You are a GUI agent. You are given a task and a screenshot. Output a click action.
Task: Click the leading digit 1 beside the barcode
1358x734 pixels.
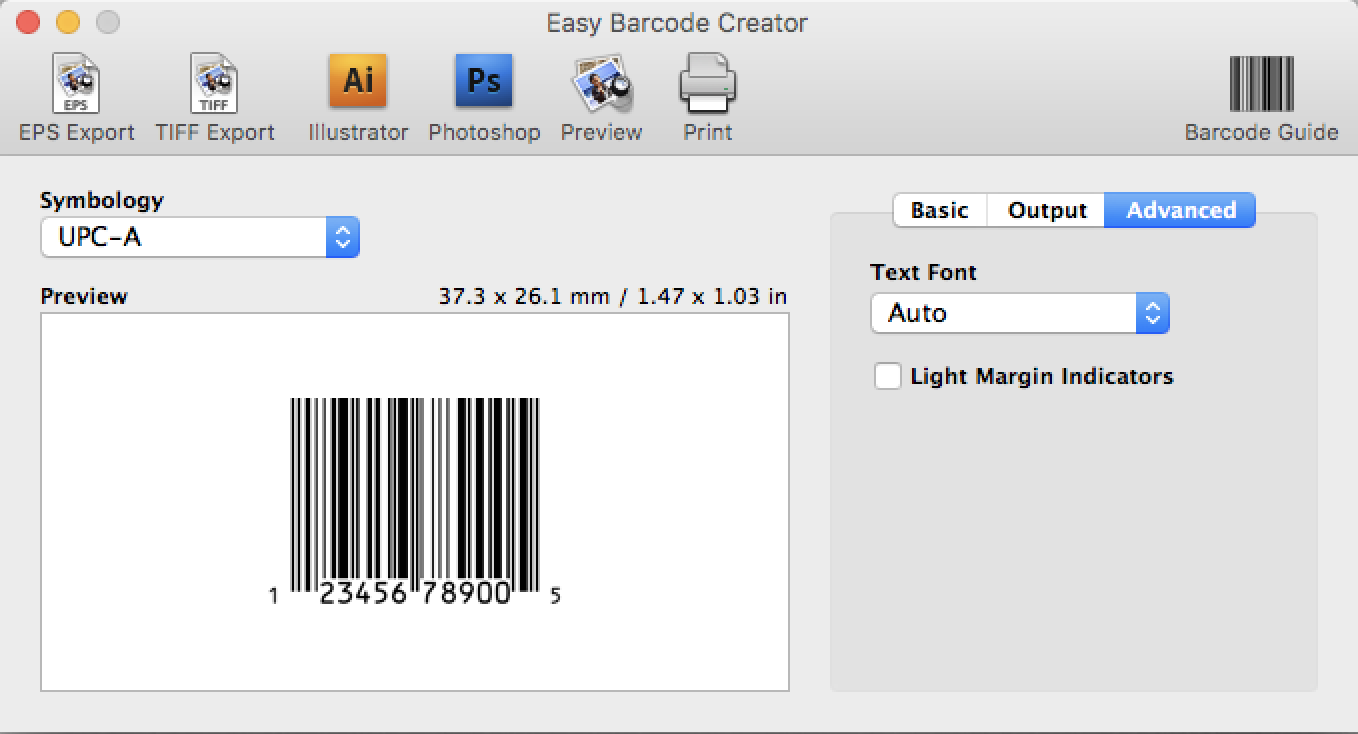point(273,597)
